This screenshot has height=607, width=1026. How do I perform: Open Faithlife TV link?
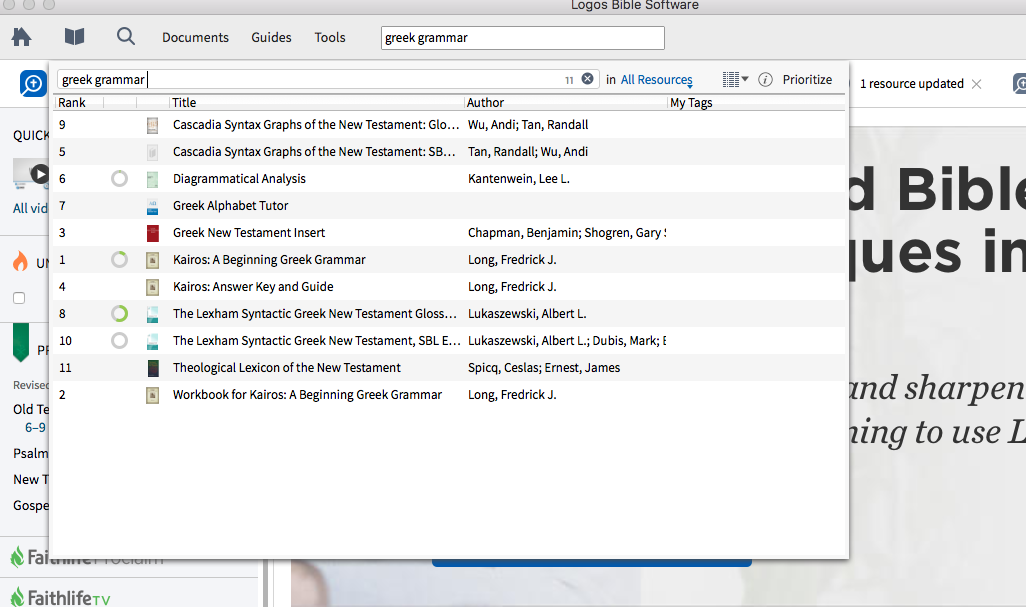61,597
